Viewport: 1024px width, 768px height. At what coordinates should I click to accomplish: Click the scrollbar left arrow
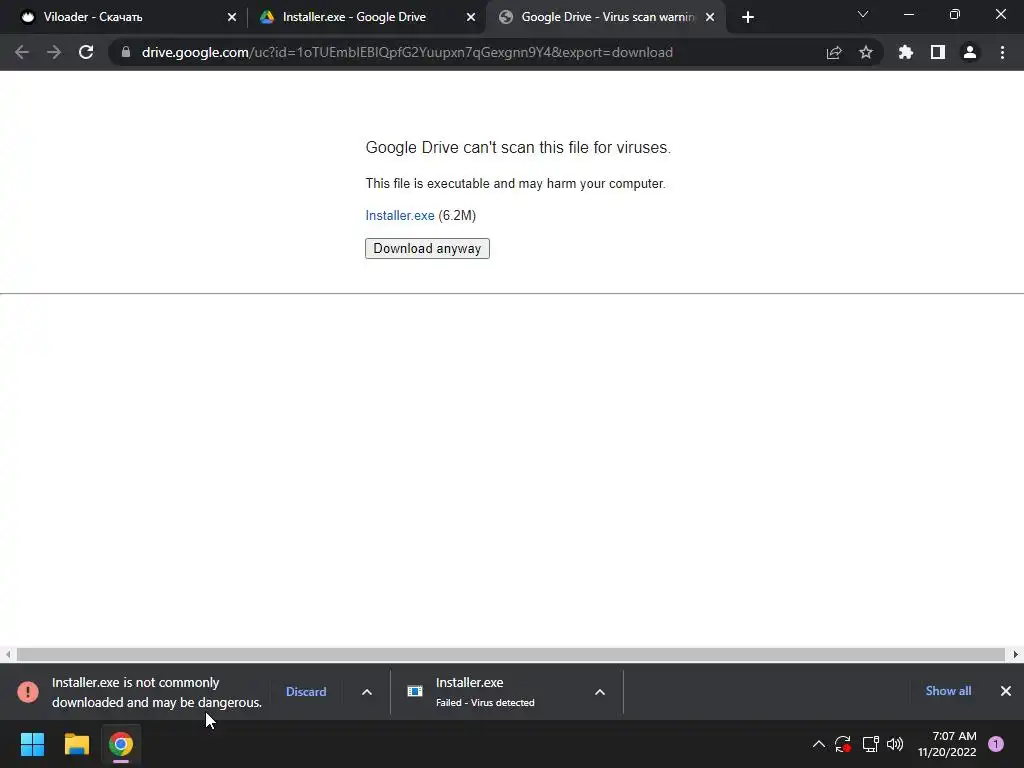coord(8,654)
